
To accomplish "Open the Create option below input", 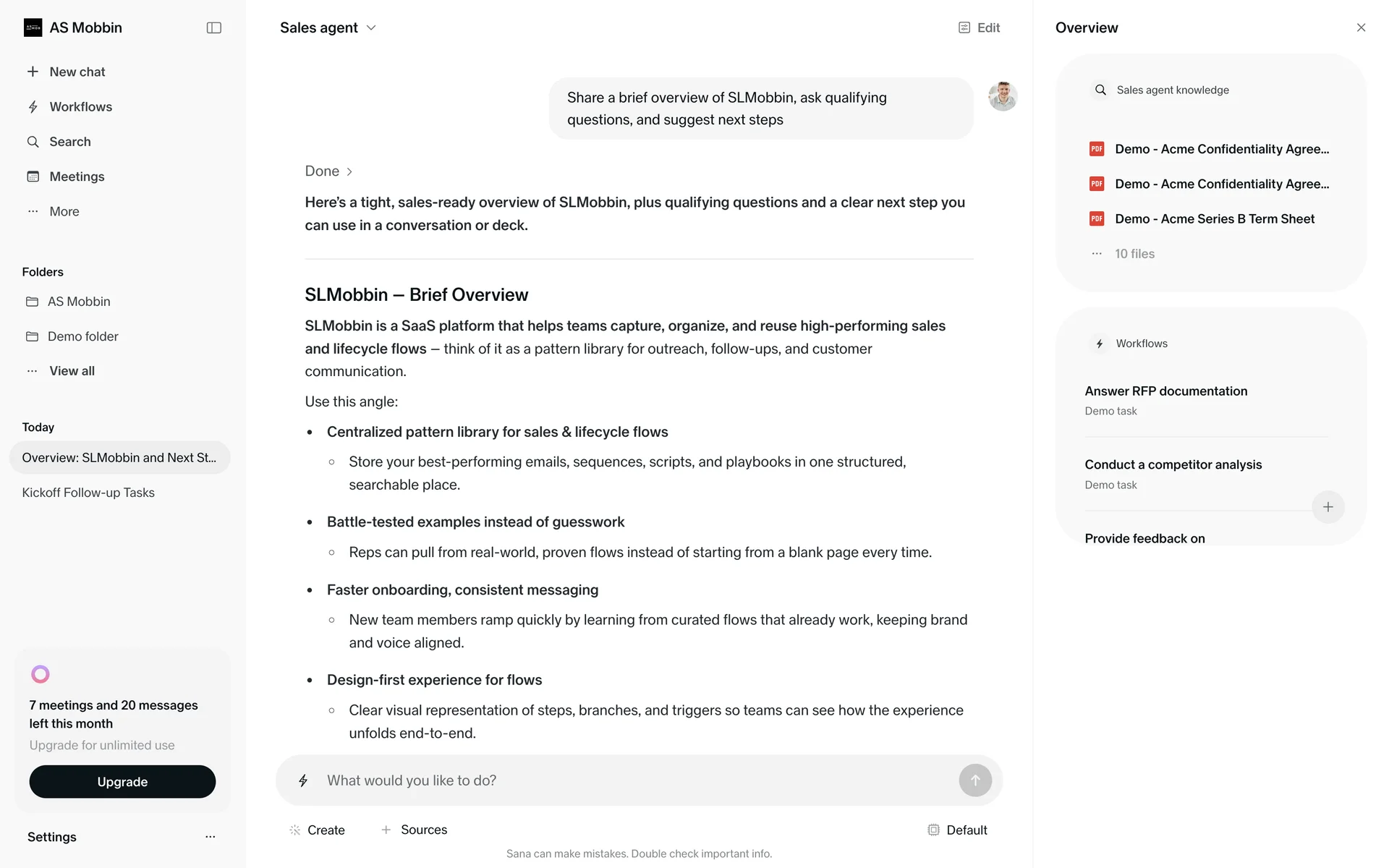I will click(317, 830).
